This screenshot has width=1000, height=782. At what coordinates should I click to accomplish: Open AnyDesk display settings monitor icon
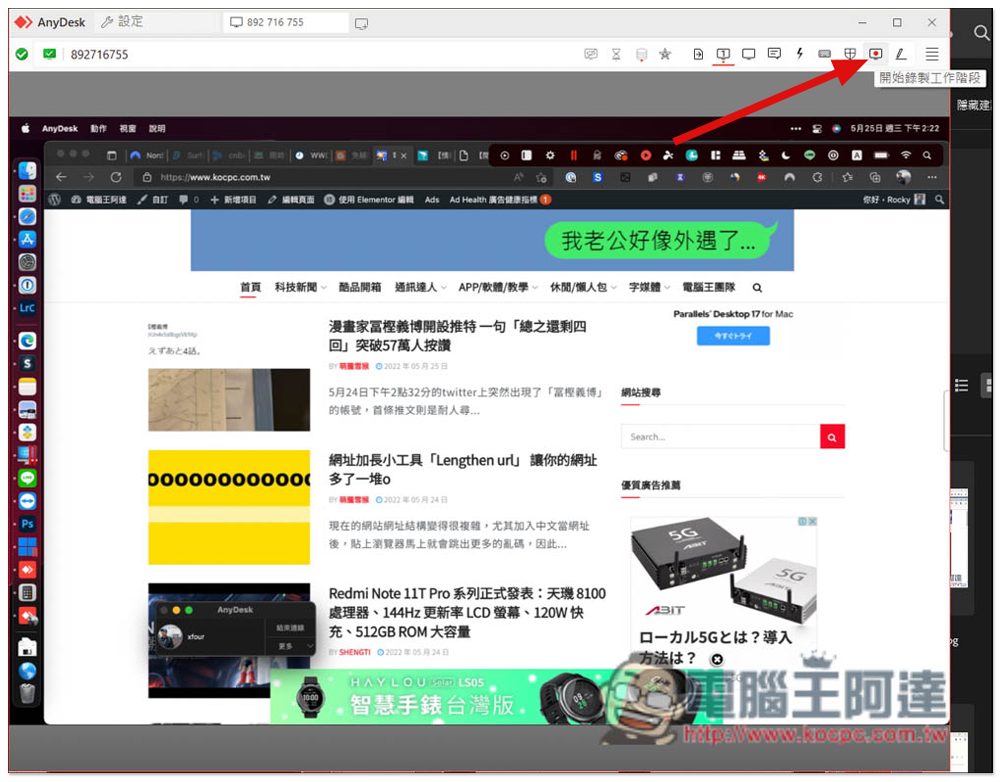[748, 54]
